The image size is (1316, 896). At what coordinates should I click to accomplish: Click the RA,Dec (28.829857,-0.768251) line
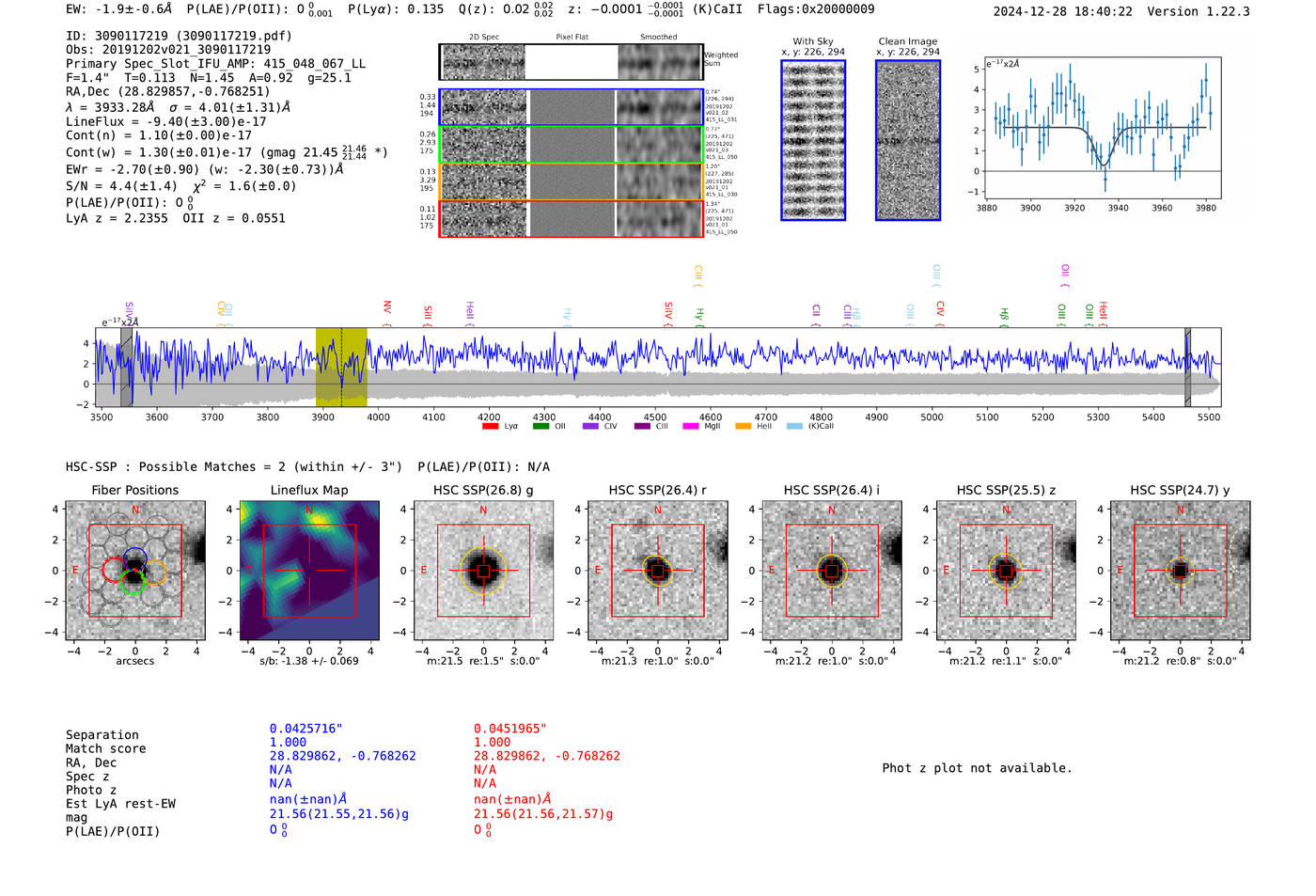click(167, 91)
